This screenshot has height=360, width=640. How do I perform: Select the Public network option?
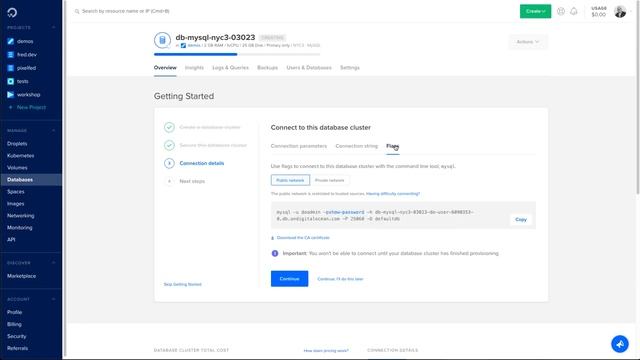pyautogui.click(x=290, y=180)
